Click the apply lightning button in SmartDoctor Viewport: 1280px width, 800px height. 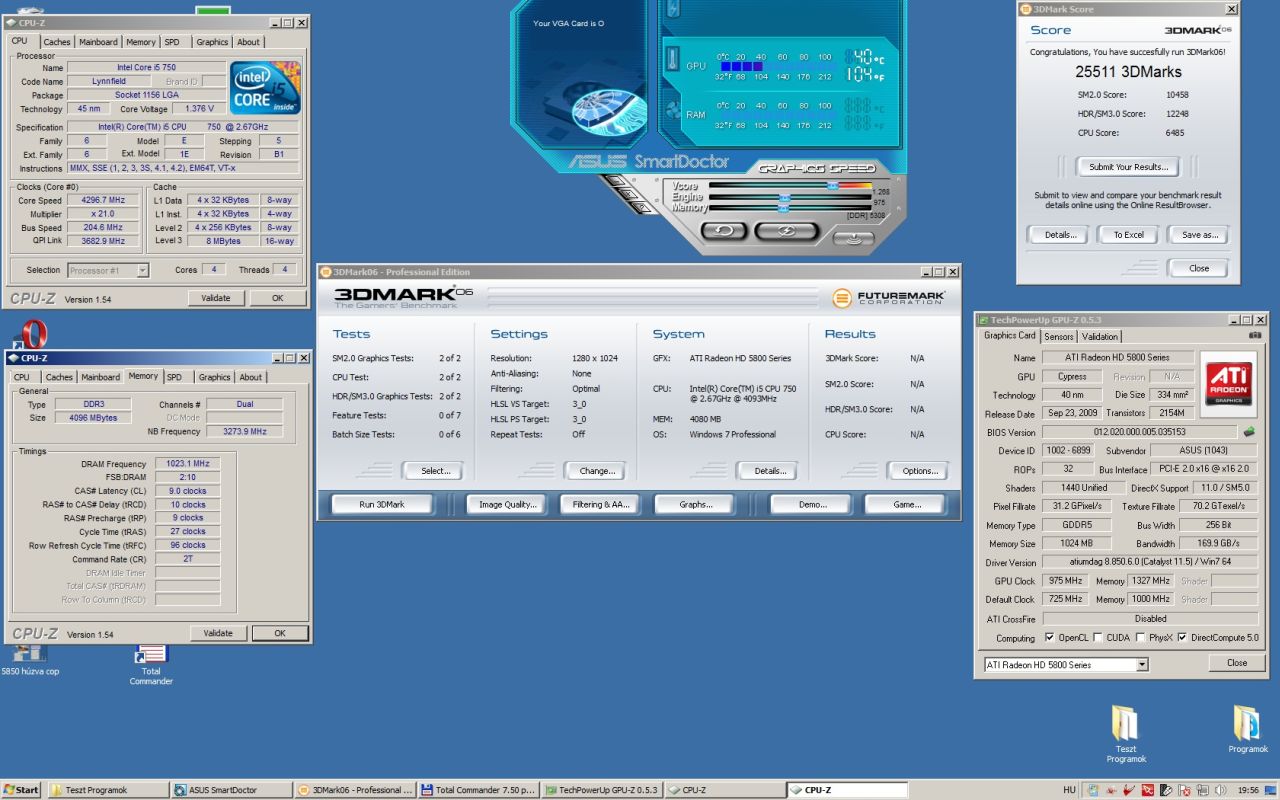click(786, 231)
